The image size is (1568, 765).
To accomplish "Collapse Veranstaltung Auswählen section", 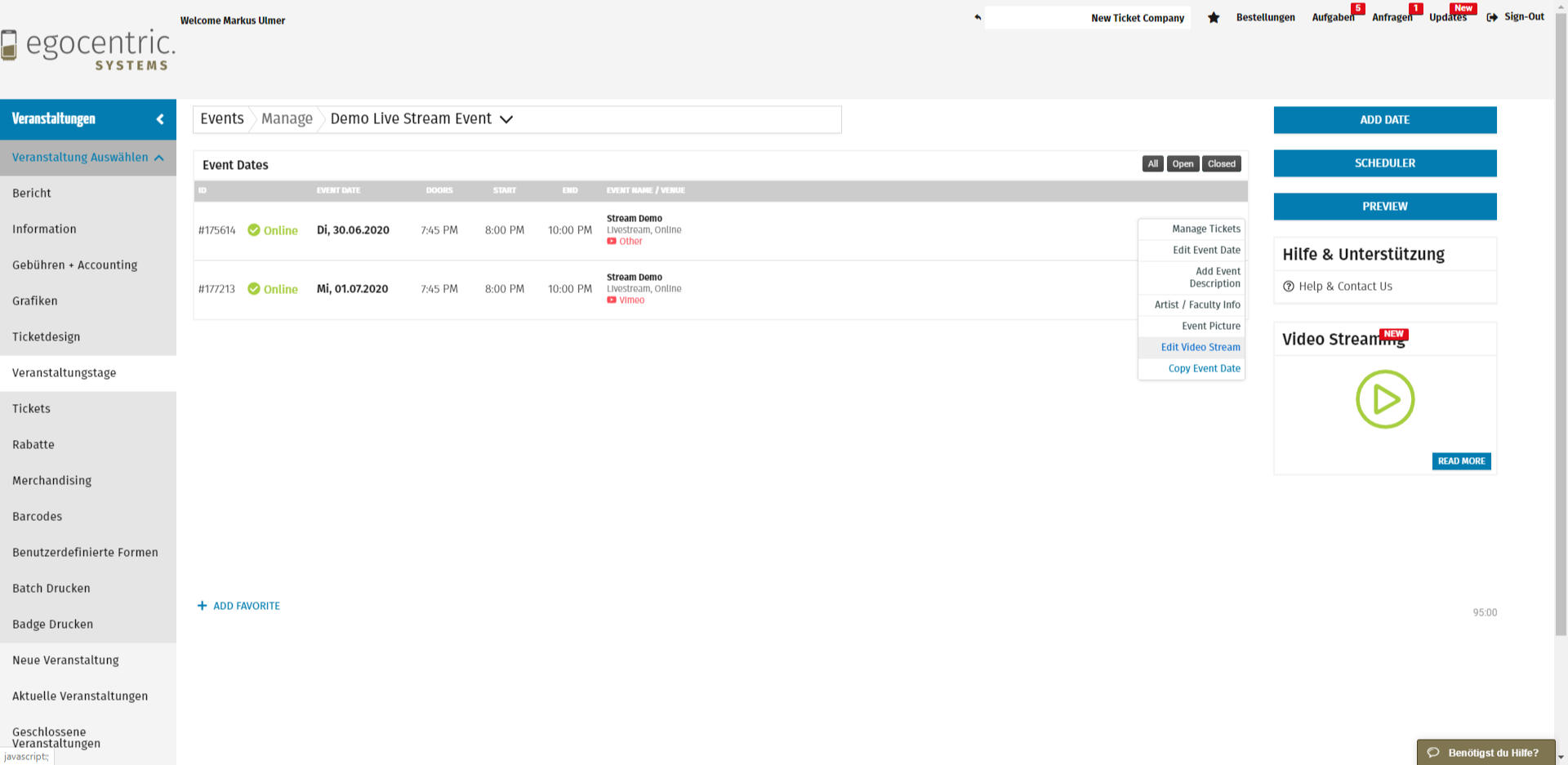I will (x=159, y=158).
